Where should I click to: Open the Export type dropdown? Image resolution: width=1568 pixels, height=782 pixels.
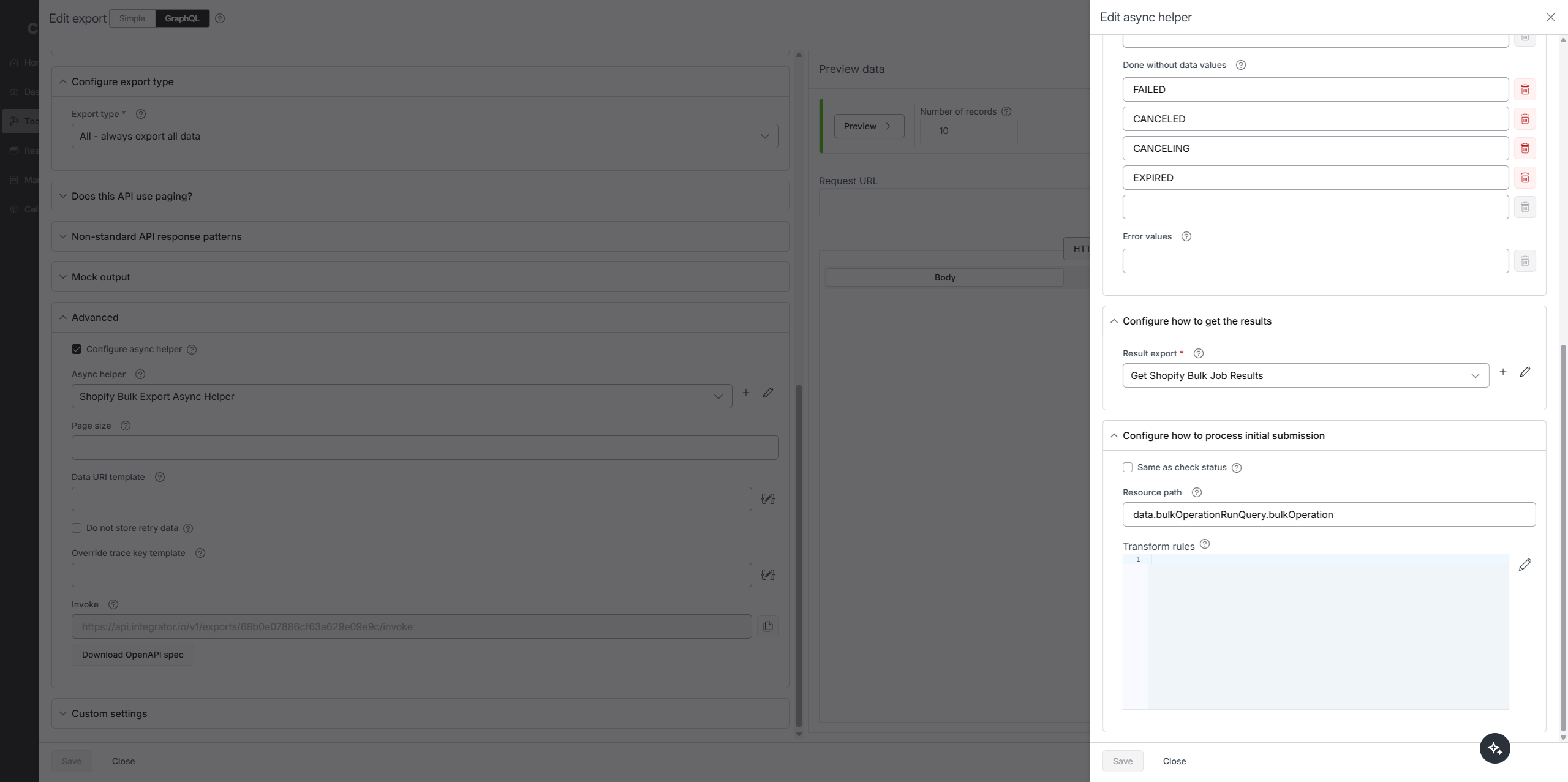(x=424, y=136)
